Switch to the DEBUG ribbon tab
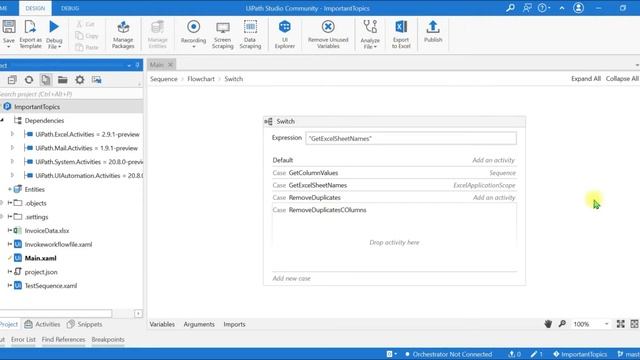640x360 pixels. click(x=70, y=8)
